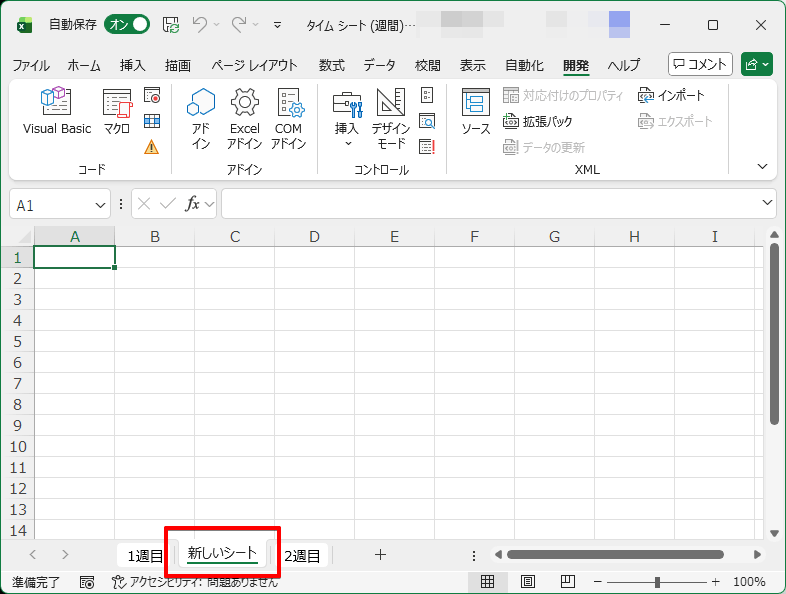
Task: Open the マクロ (Macros) dialog
Action: pyautogui.click(x=117, y=111)
